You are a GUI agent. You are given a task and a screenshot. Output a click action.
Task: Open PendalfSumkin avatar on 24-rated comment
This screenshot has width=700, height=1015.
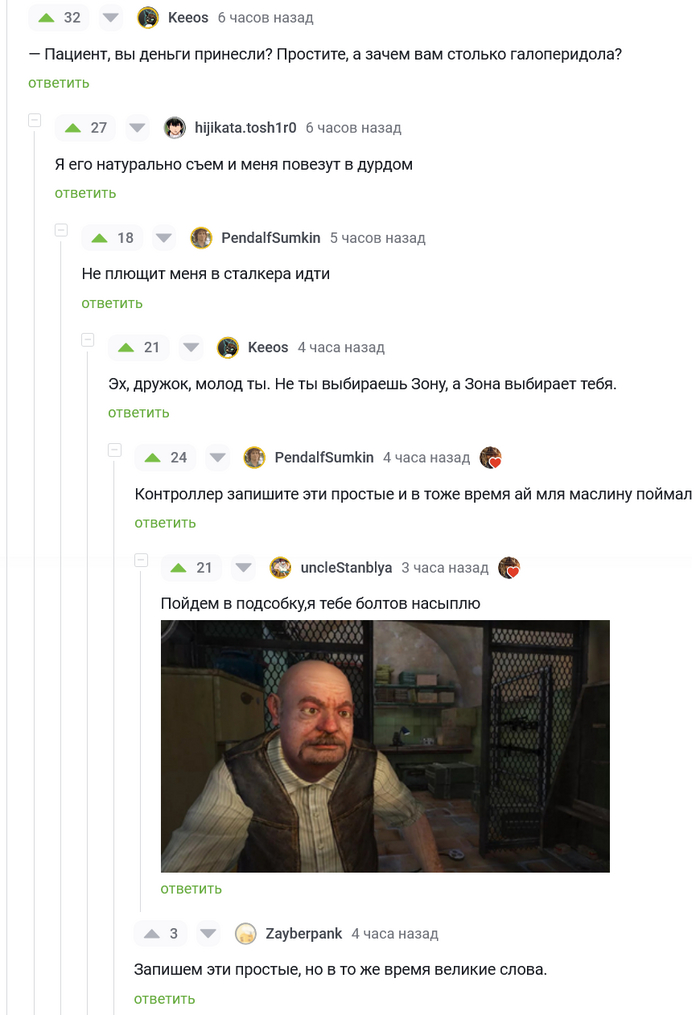click(254, 458)
